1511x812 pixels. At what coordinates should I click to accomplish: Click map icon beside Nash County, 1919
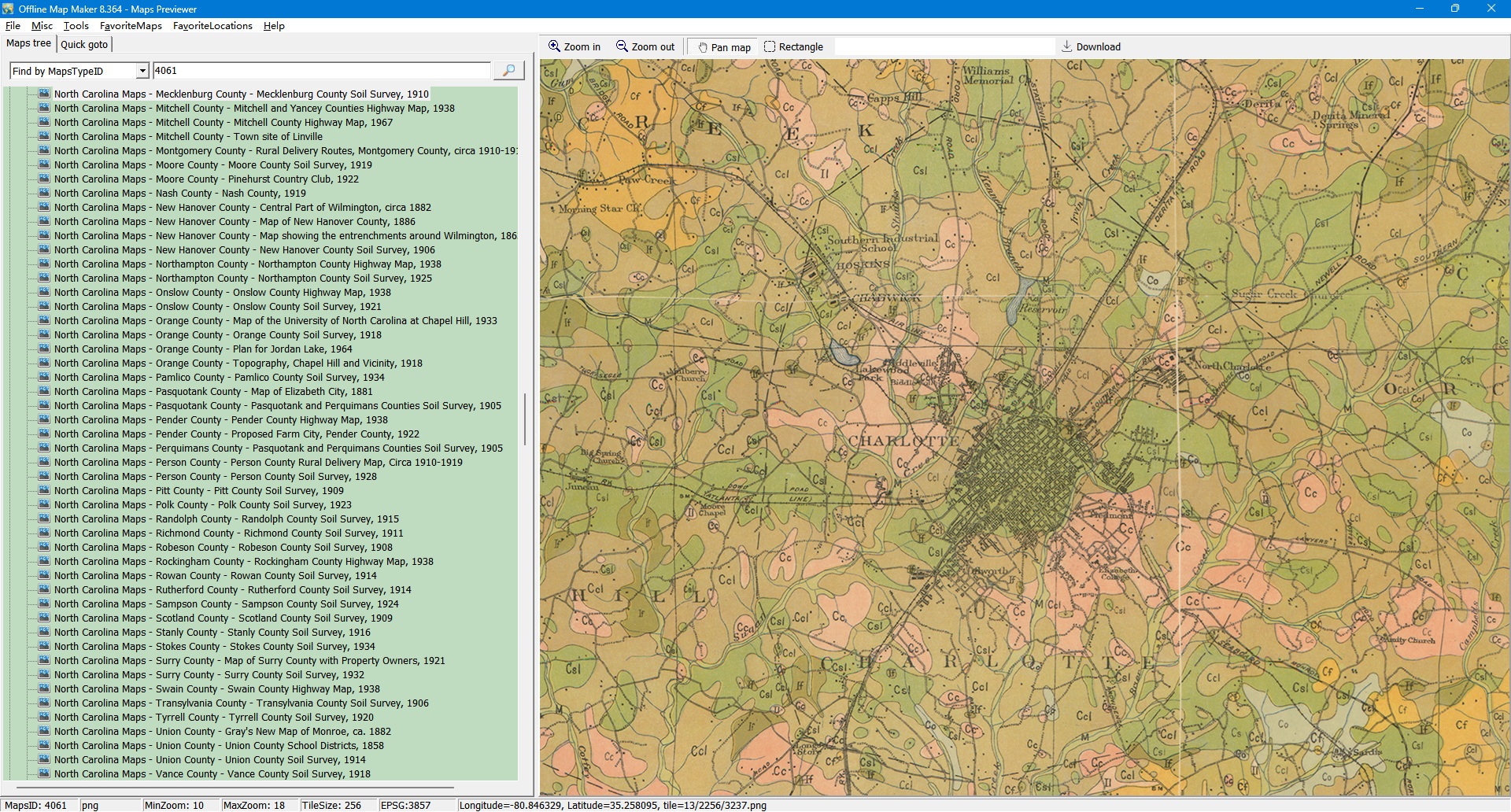coord(44,194)
